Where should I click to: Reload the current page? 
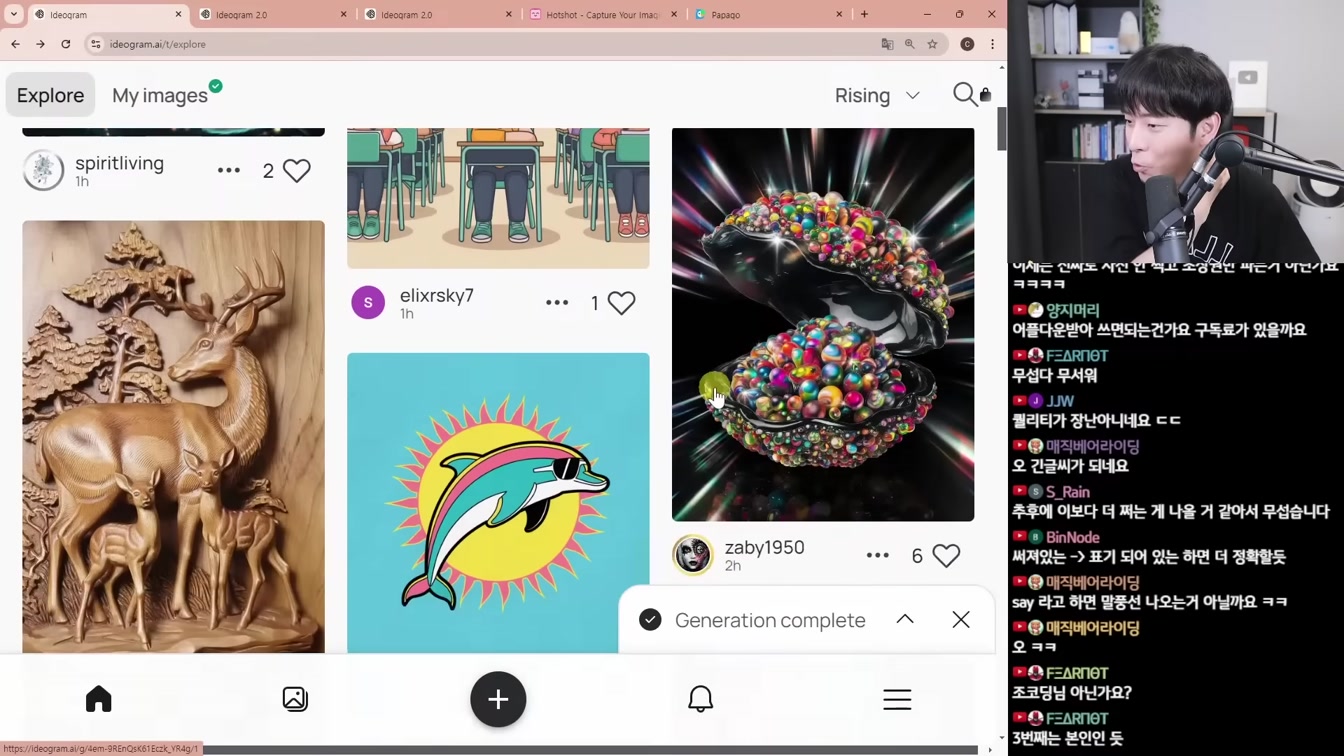coord(66,44)
